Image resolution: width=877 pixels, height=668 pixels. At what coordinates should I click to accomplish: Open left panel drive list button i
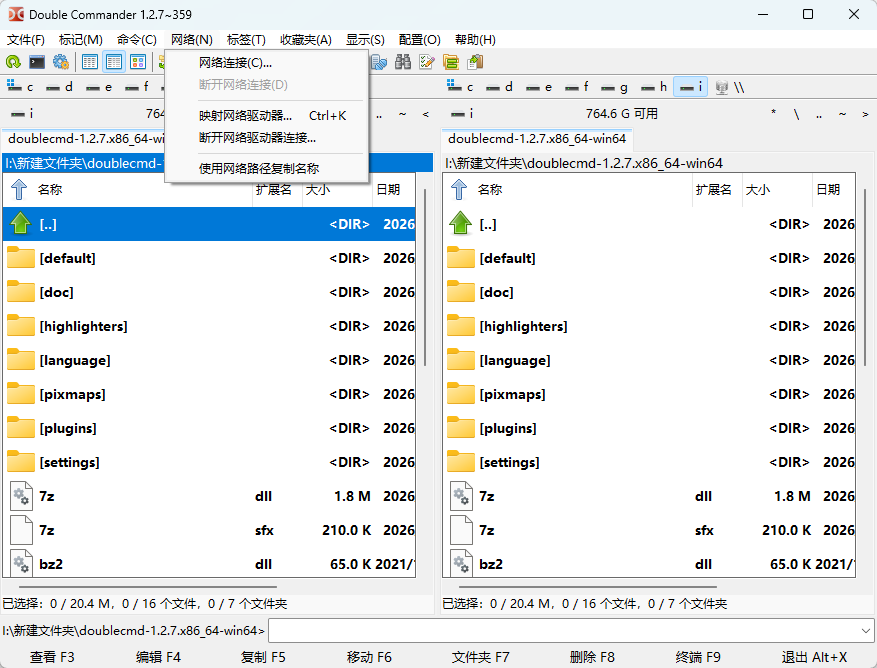pyautogui.click(x=22, y=114)
